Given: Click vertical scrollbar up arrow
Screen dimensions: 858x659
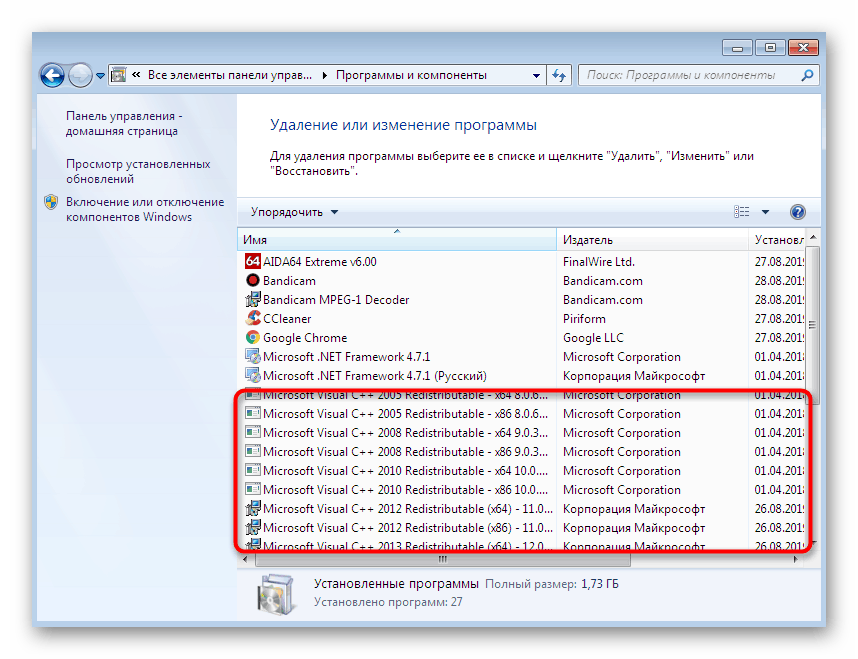Looking at the screenshot, I should [x=813, y=237].
